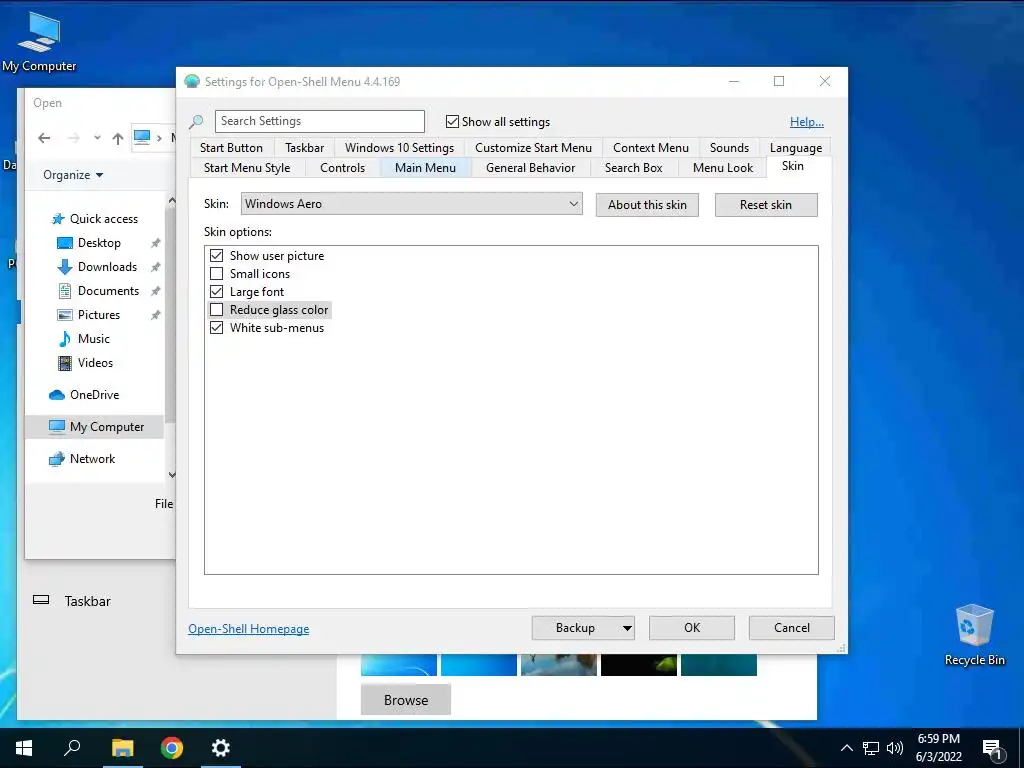Open My Computer desktop icon

[x=39, y=40]
